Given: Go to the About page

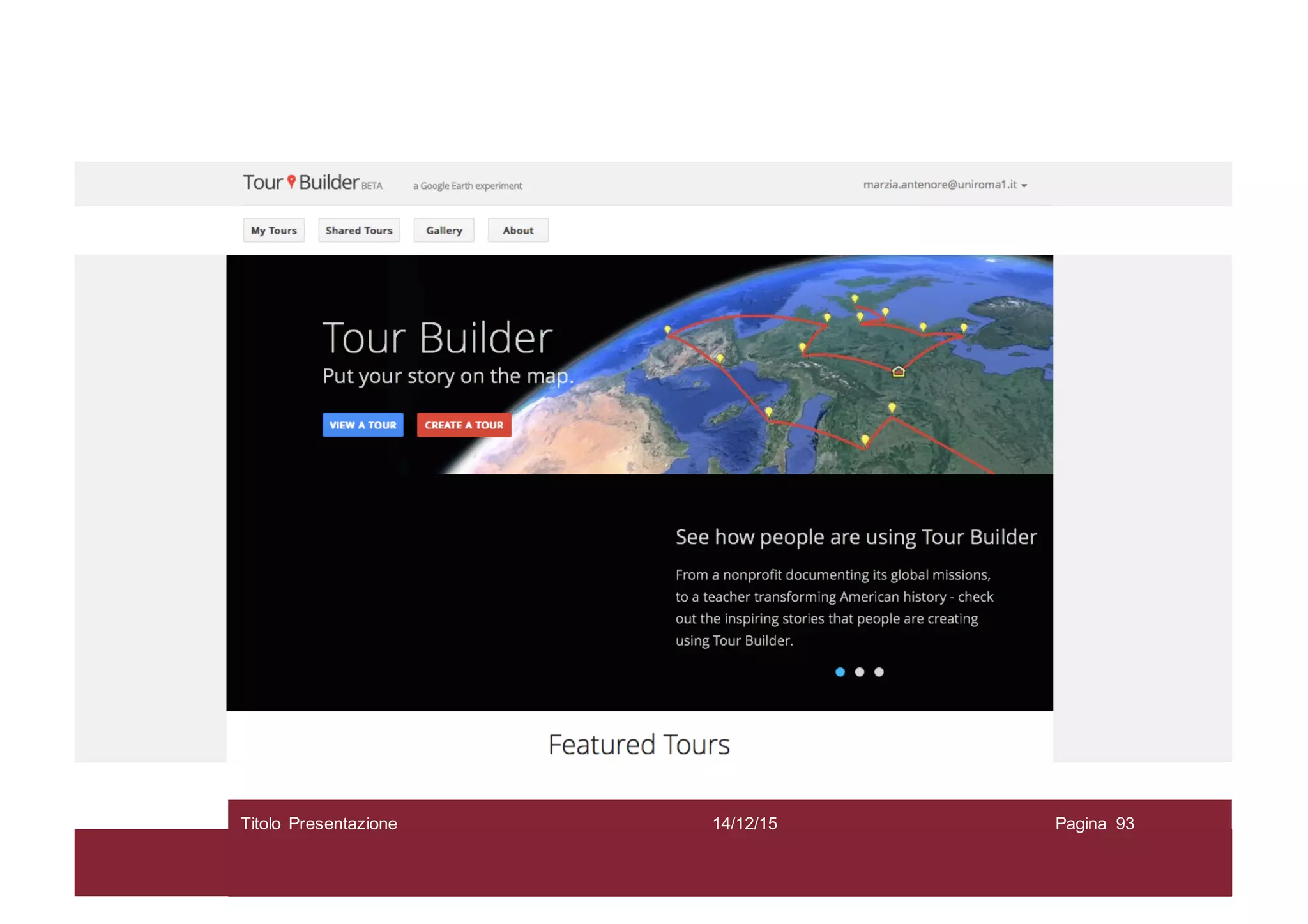Looking at the screenshot, I should pyautogui.click(x=517, y=231).
